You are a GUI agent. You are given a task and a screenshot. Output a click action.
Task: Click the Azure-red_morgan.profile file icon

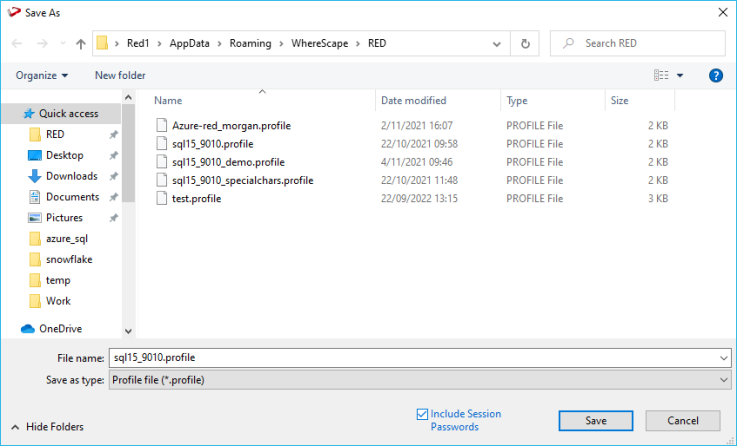163,126
